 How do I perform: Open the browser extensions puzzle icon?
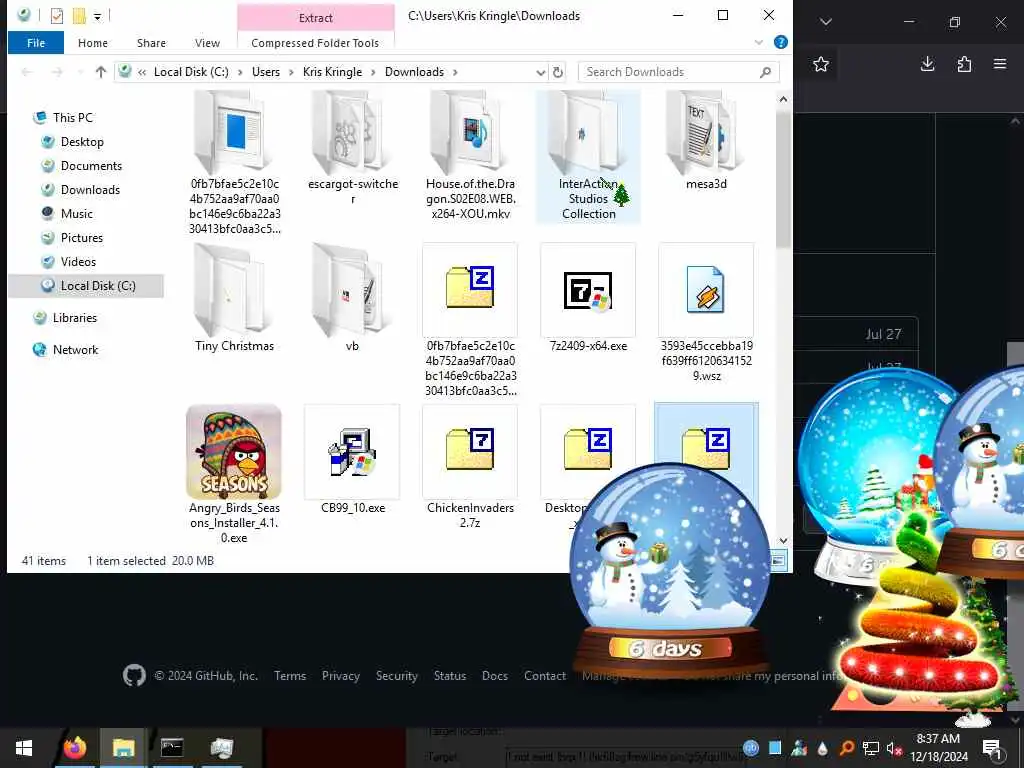coord(964,64)
